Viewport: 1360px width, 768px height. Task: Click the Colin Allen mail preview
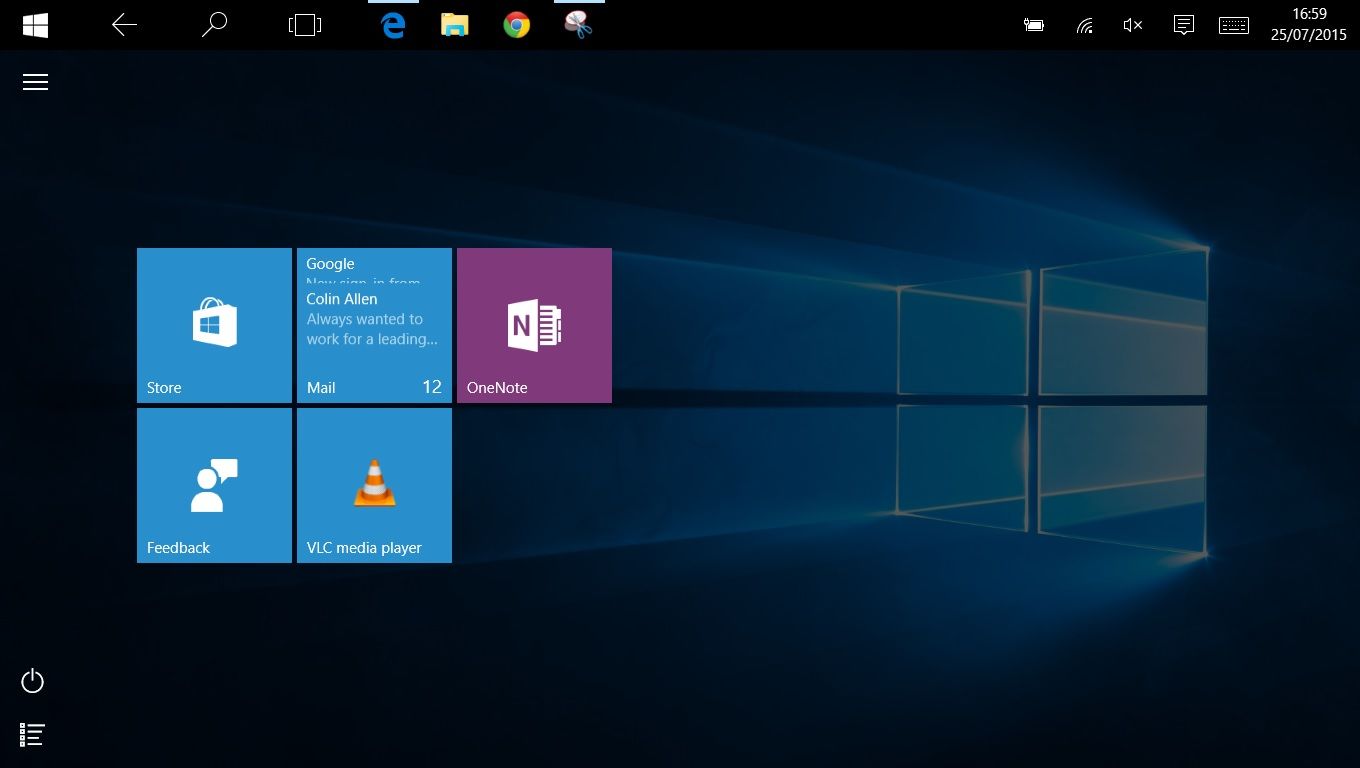pyautogui.click(x=372, y=319)
